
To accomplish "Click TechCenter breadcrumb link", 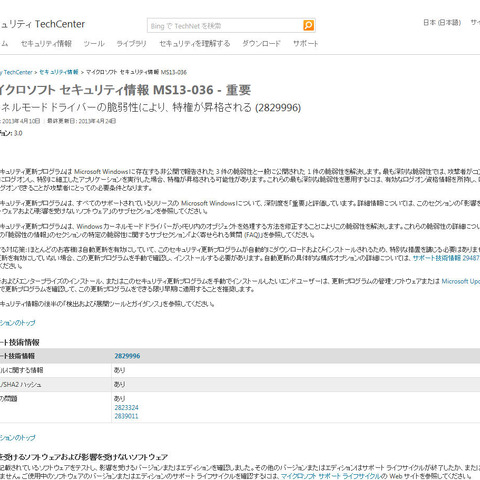I will [16, 72].
